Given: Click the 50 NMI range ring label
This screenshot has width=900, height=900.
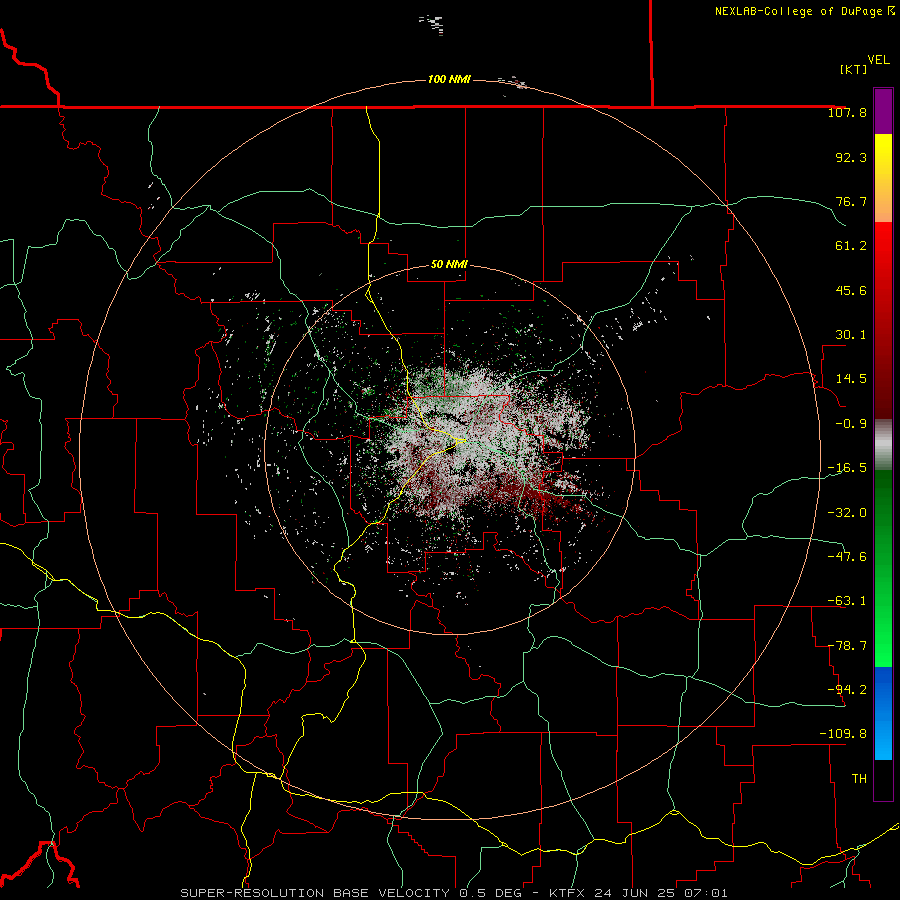Looking at the screenshot, I should tap(449, 265).
